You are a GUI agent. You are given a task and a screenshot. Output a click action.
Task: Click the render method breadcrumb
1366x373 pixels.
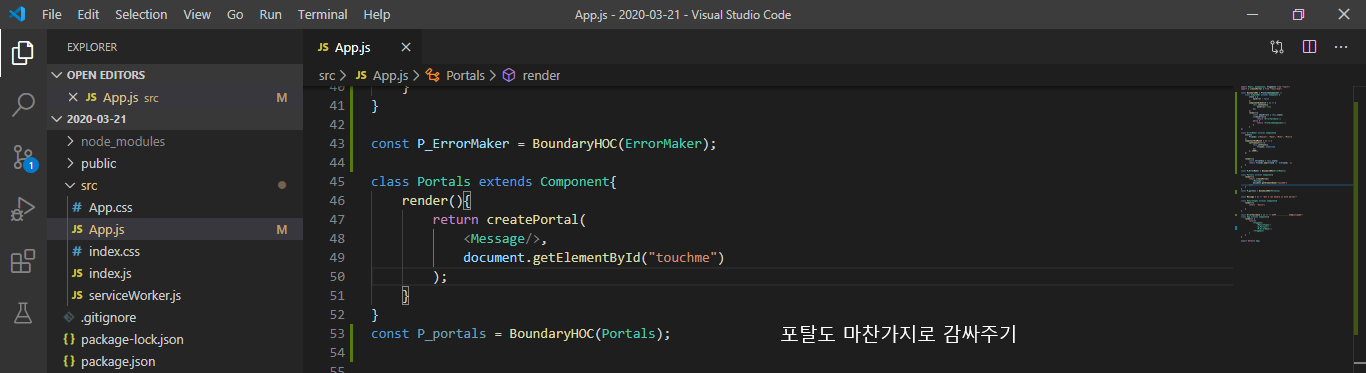pyautogui.click(x=532, y=75)
